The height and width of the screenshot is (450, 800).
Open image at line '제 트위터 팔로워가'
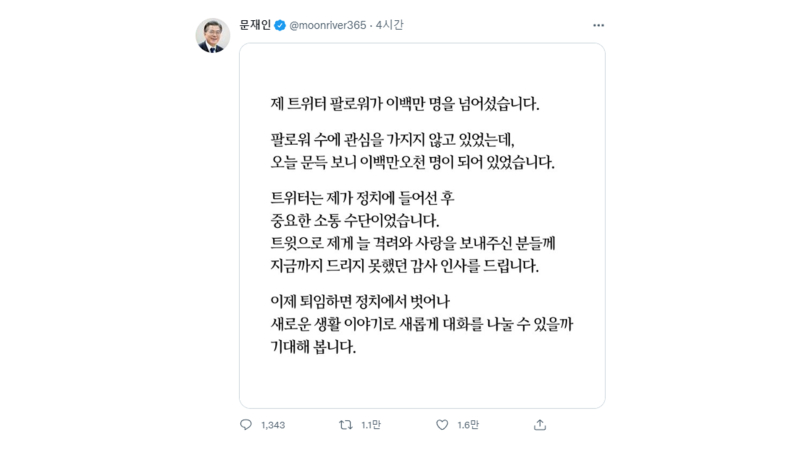coord(411,102)
